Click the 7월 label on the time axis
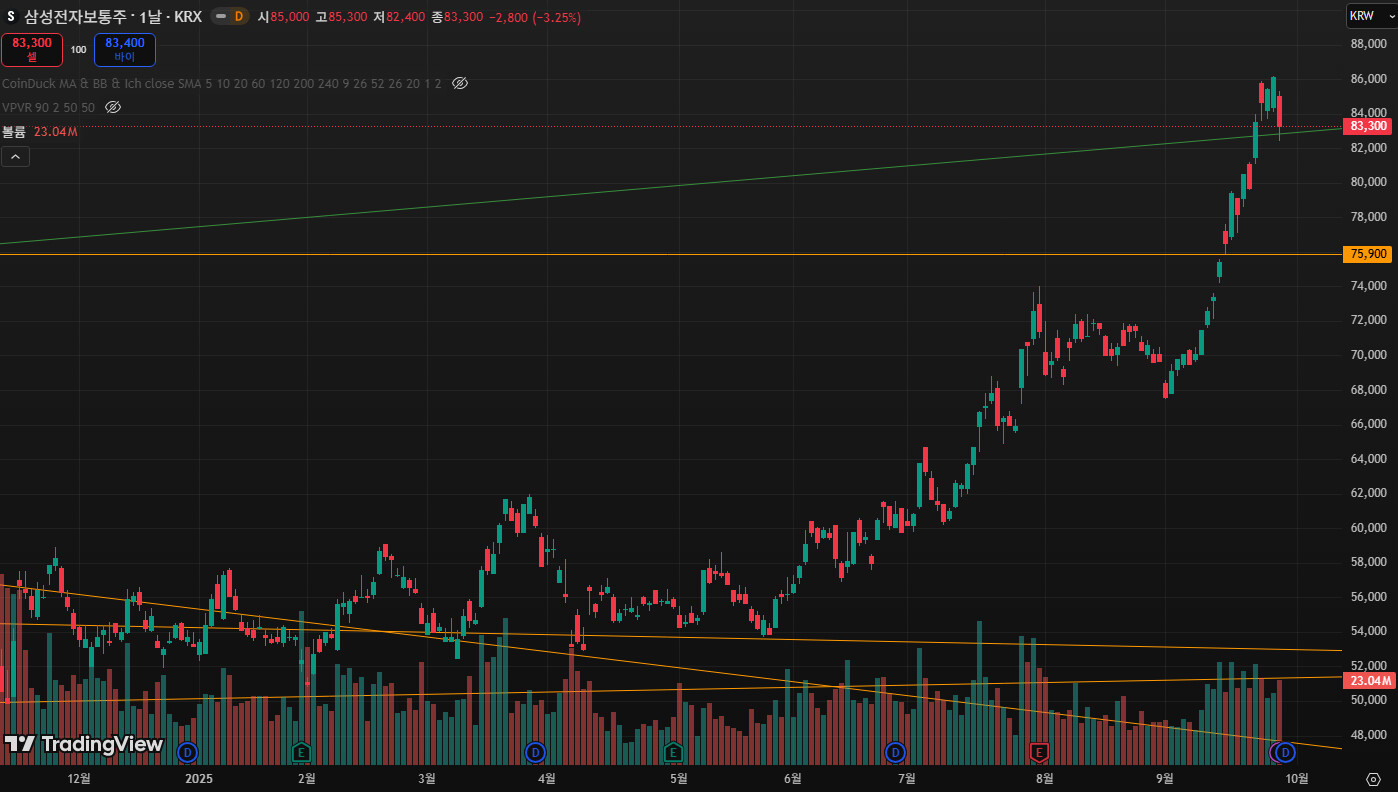The width and height of the screenshot is (1398, 792). [907, 778]
